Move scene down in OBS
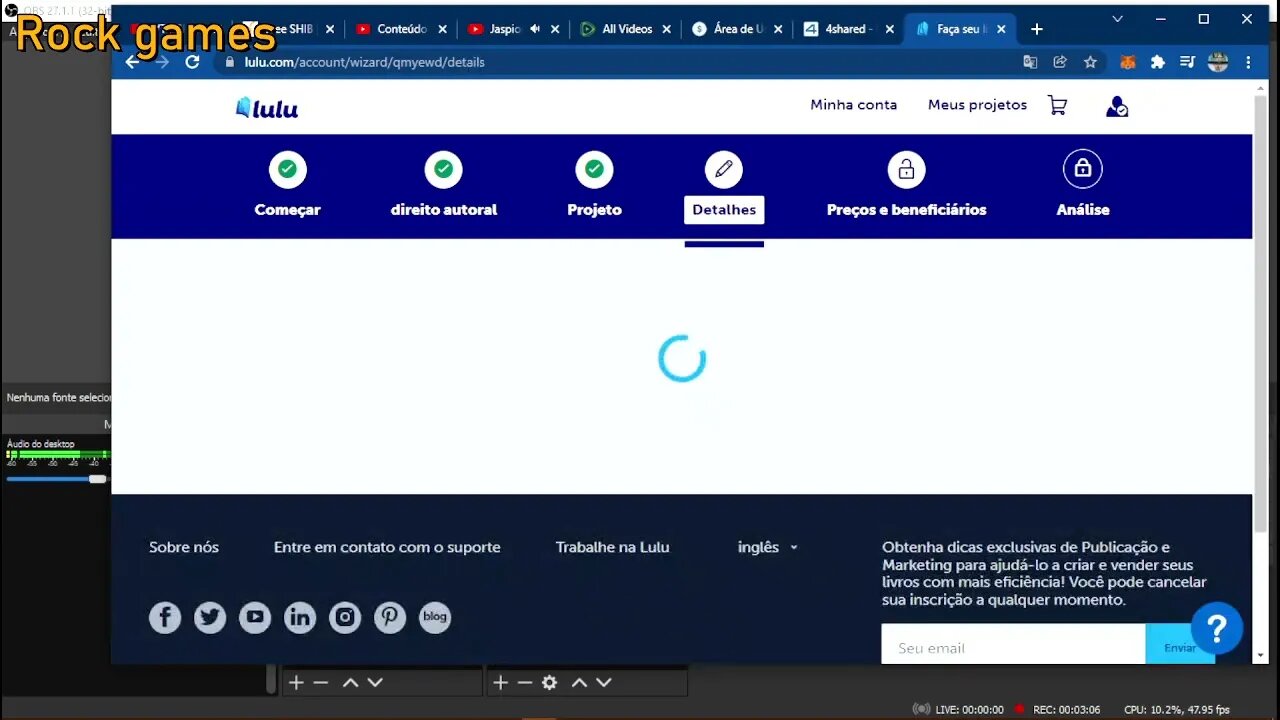 point(375,682)
